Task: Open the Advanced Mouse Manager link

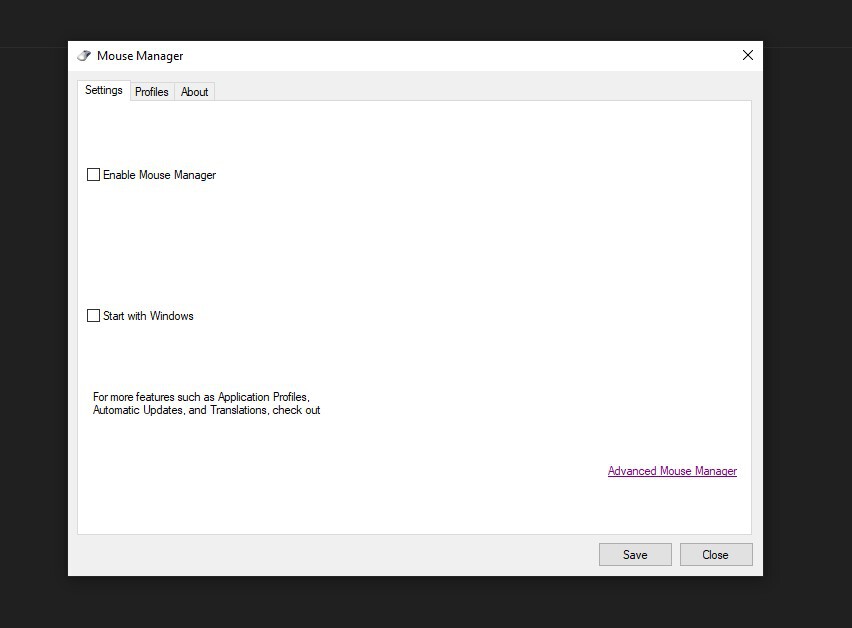Action: click(x=672, y=471)
